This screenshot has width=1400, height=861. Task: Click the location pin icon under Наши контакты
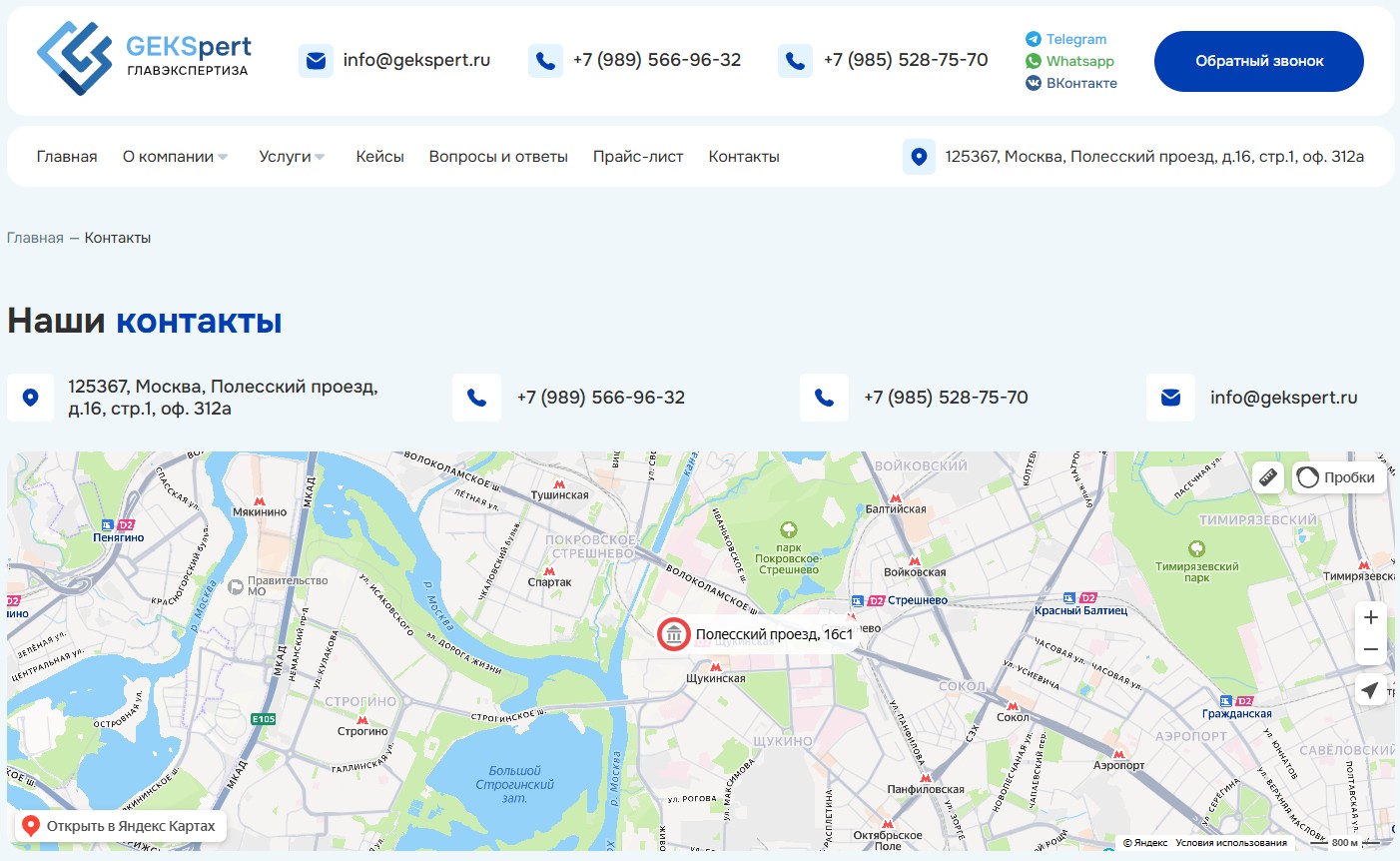[31, 398]
